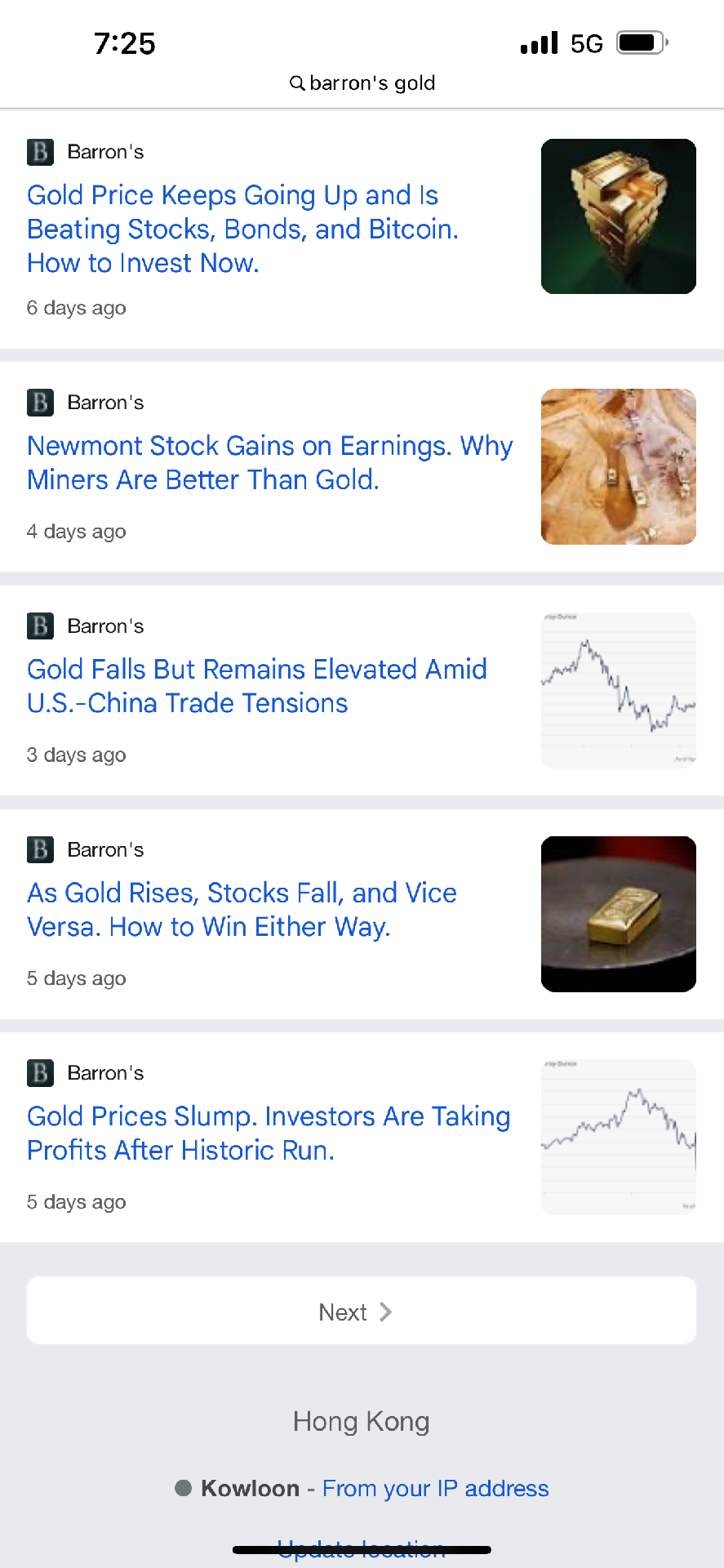
Task: Tap the chevron arrow beside Next
Action: [386, 1312]
